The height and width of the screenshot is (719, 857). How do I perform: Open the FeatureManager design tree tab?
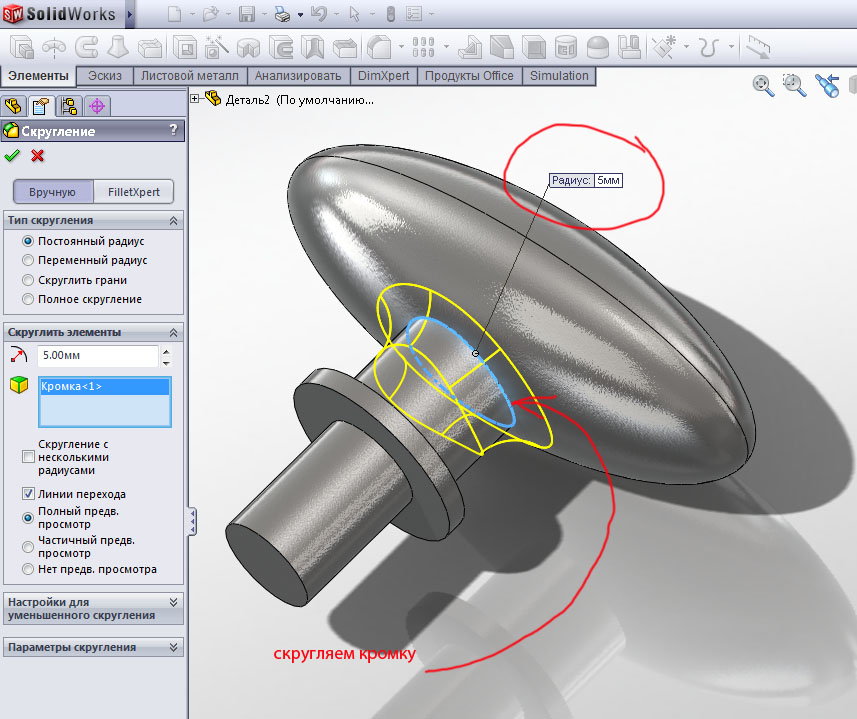coord(14,106)
